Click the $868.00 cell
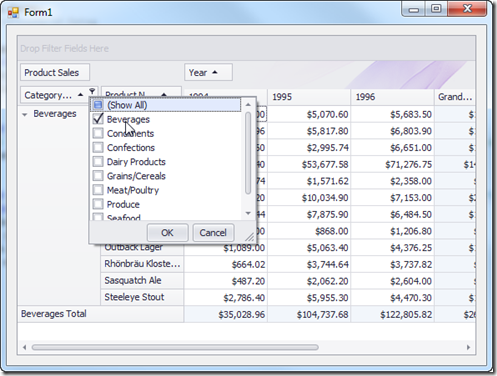Viewport: 497px width, 376px height. click(x=309, y=231)
